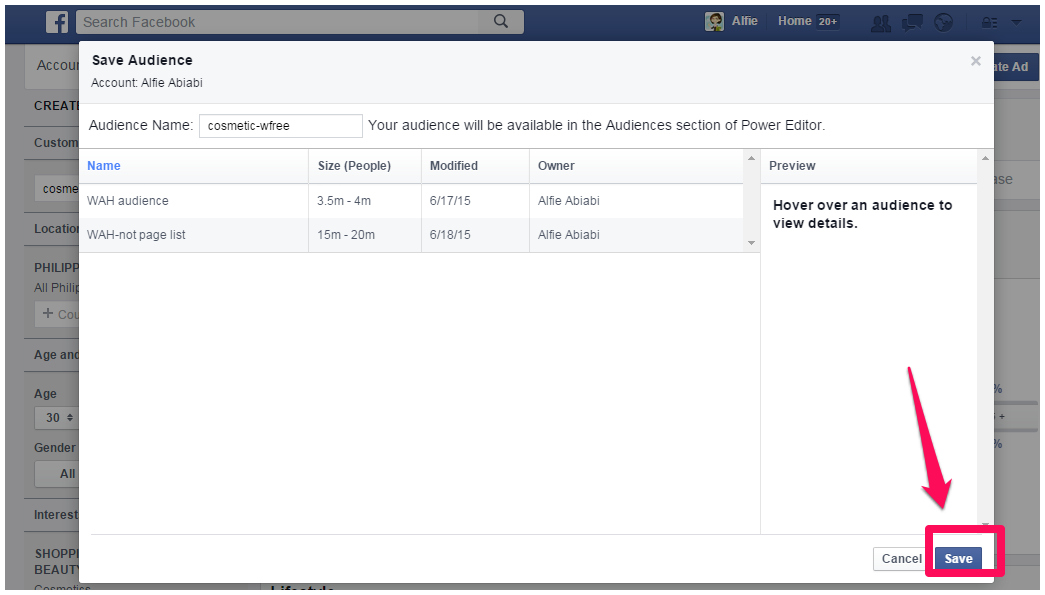Open the friend requests icon
The width and height of the screenshot is (1045, 595).
[x=881, y=22]
